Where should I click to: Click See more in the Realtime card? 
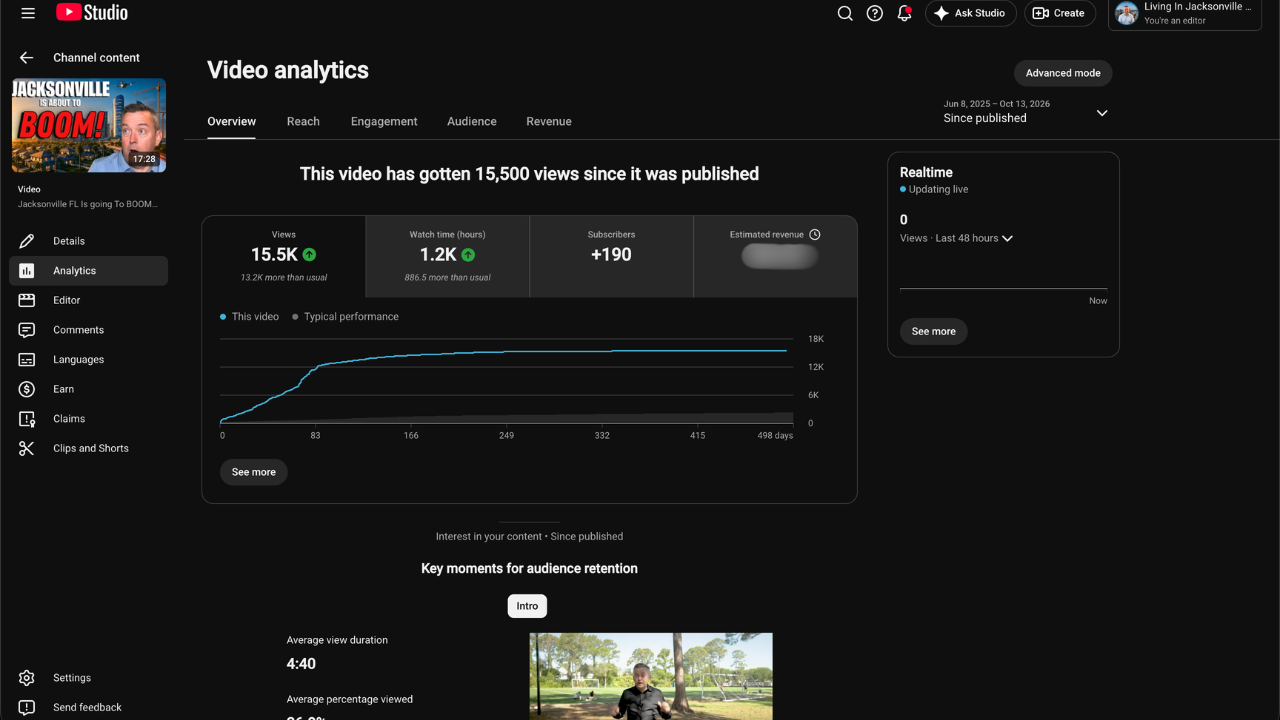934,331
